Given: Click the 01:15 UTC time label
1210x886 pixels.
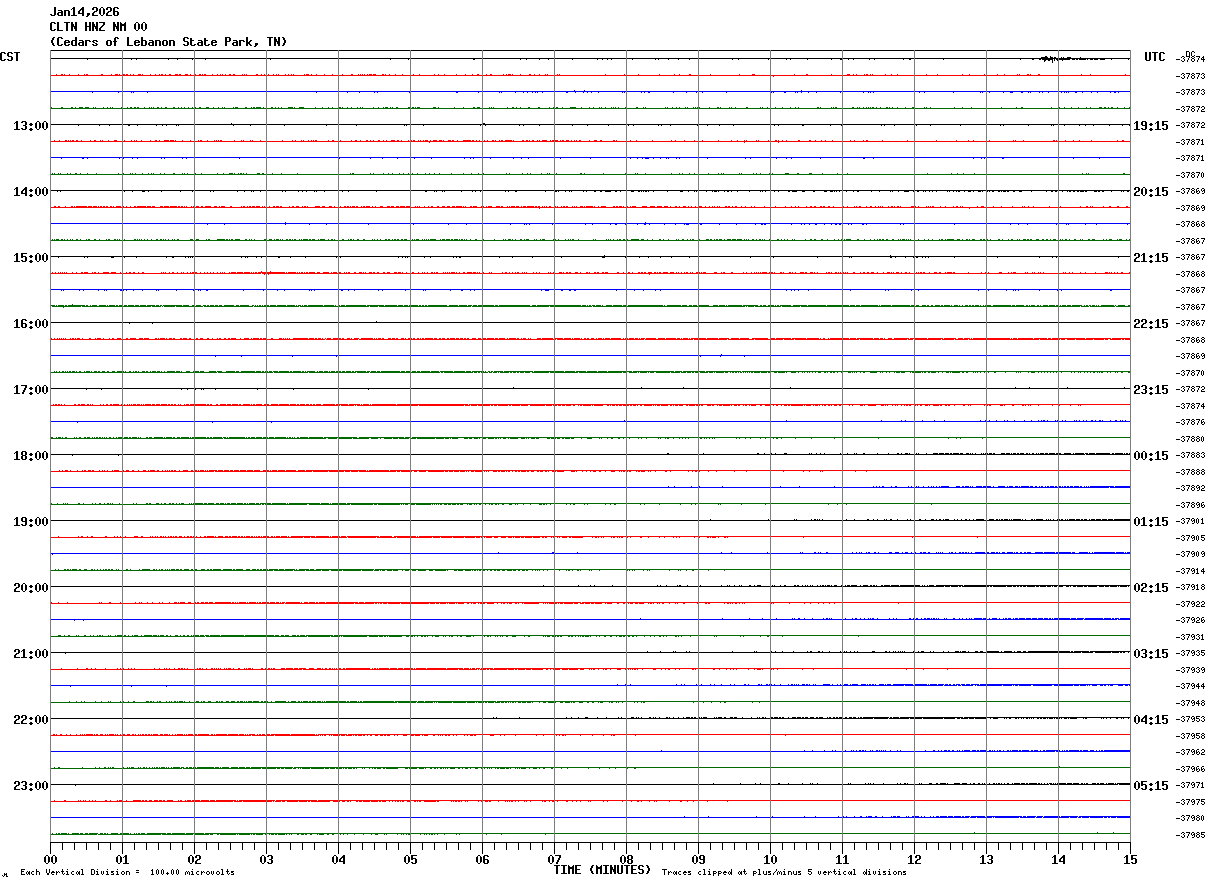Looking at the screenshot, I should point(1150,522).
